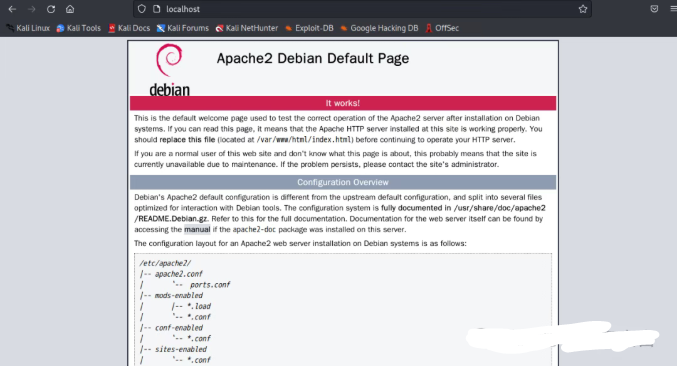Open the Kali Tools bookmark
Image resolution: width=679 pixels, height=367 pixels.
pyautogui.click(x=78, y=28)
